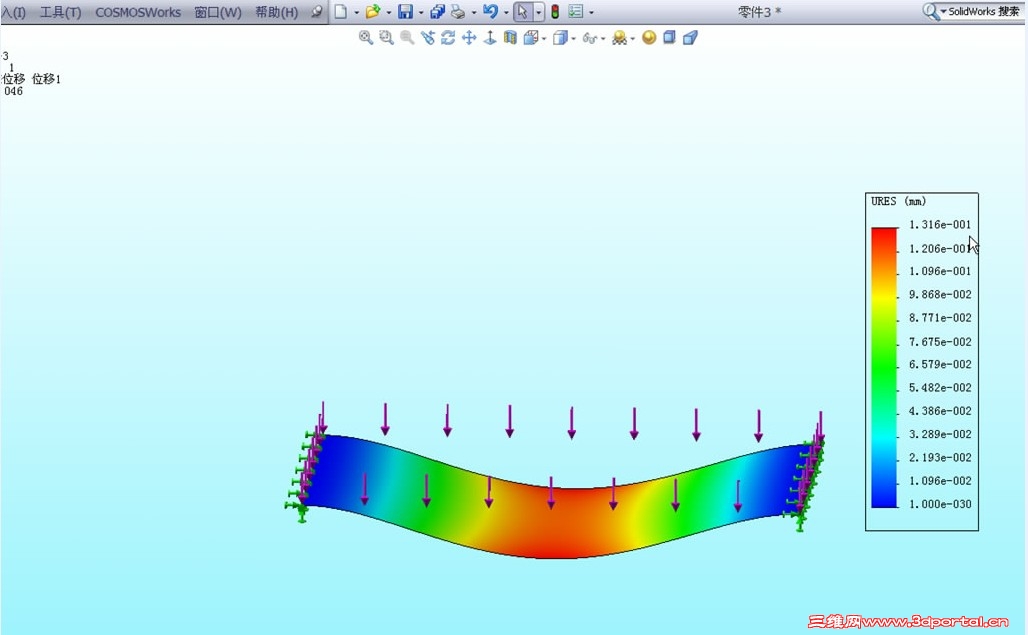The width and height of the screenshot is (1028, 635).
Task: Click the legend value 6.579e-002
Action: tap(939, 364)
